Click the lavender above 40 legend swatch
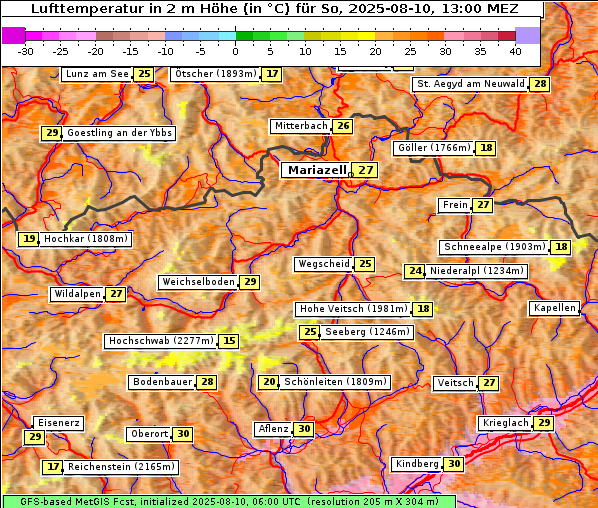 coord(527,36)
